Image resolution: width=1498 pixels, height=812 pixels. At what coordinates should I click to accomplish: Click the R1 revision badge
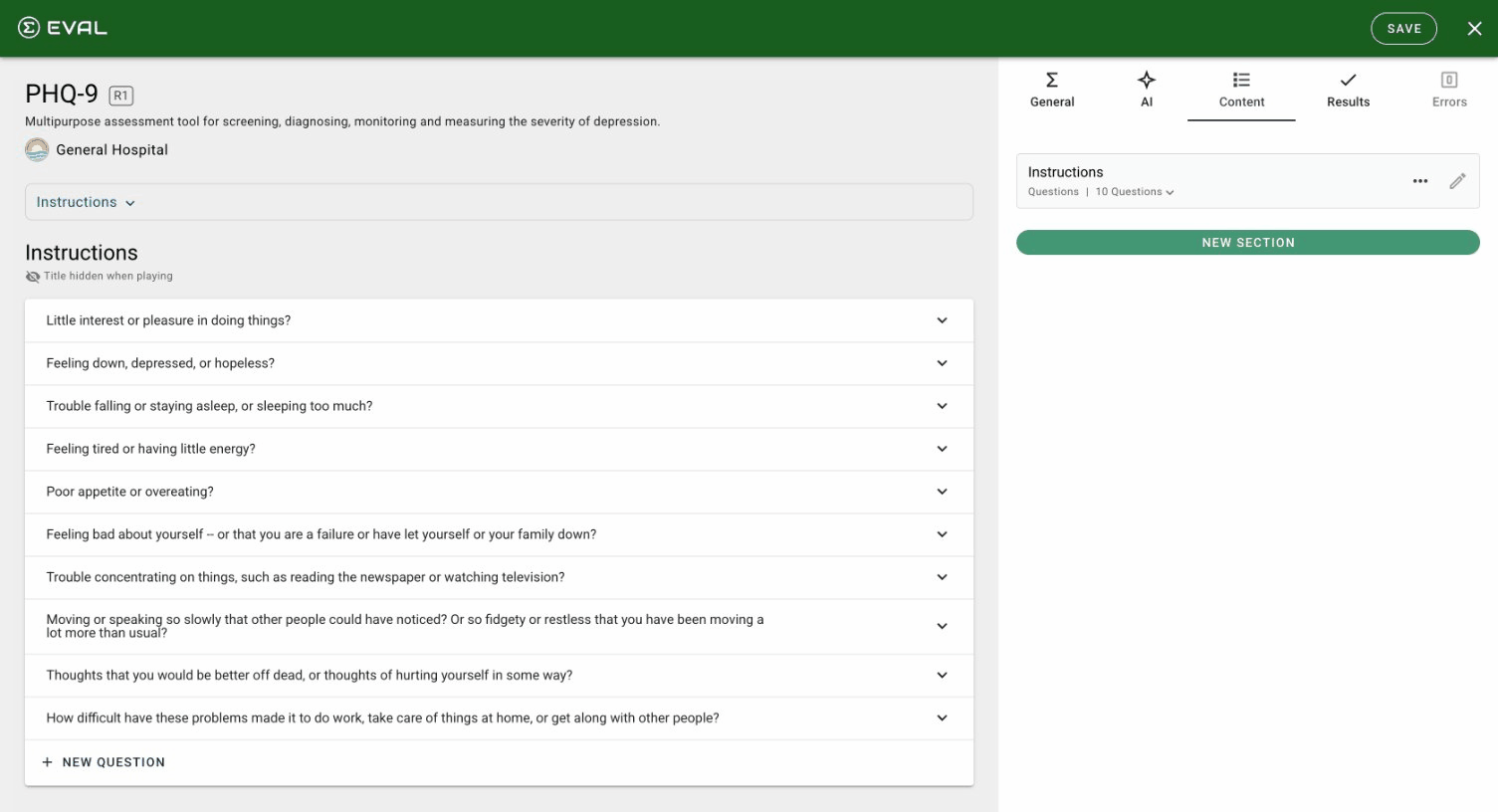click(120, 95)
